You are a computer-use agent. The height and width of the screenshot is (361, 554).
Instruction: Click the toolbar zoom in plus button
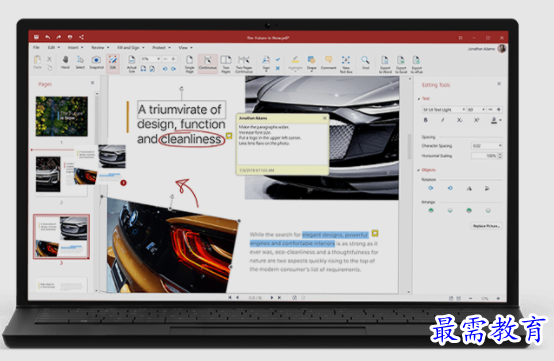(x=173, y=59)
